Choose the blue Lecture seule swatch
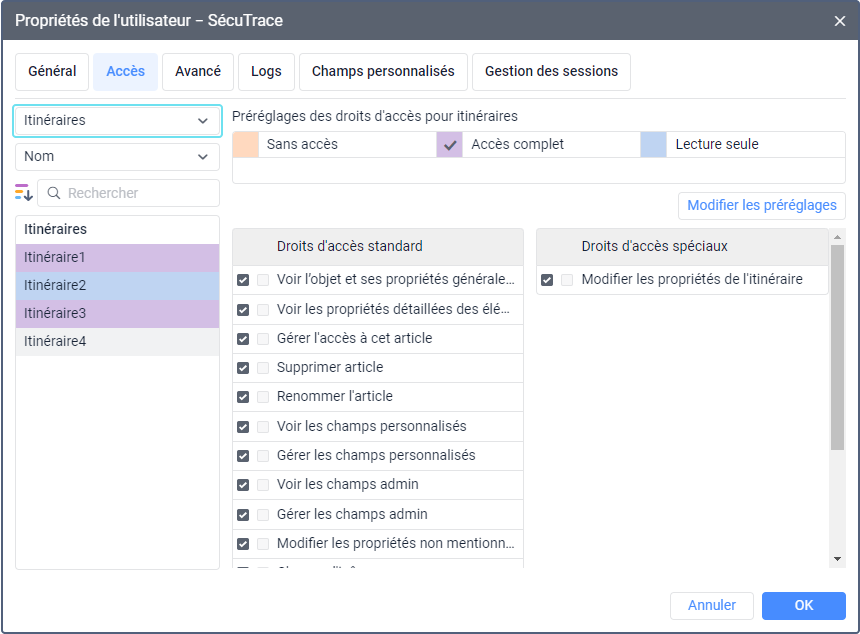 pyautogui.click(x=653, y=144)
